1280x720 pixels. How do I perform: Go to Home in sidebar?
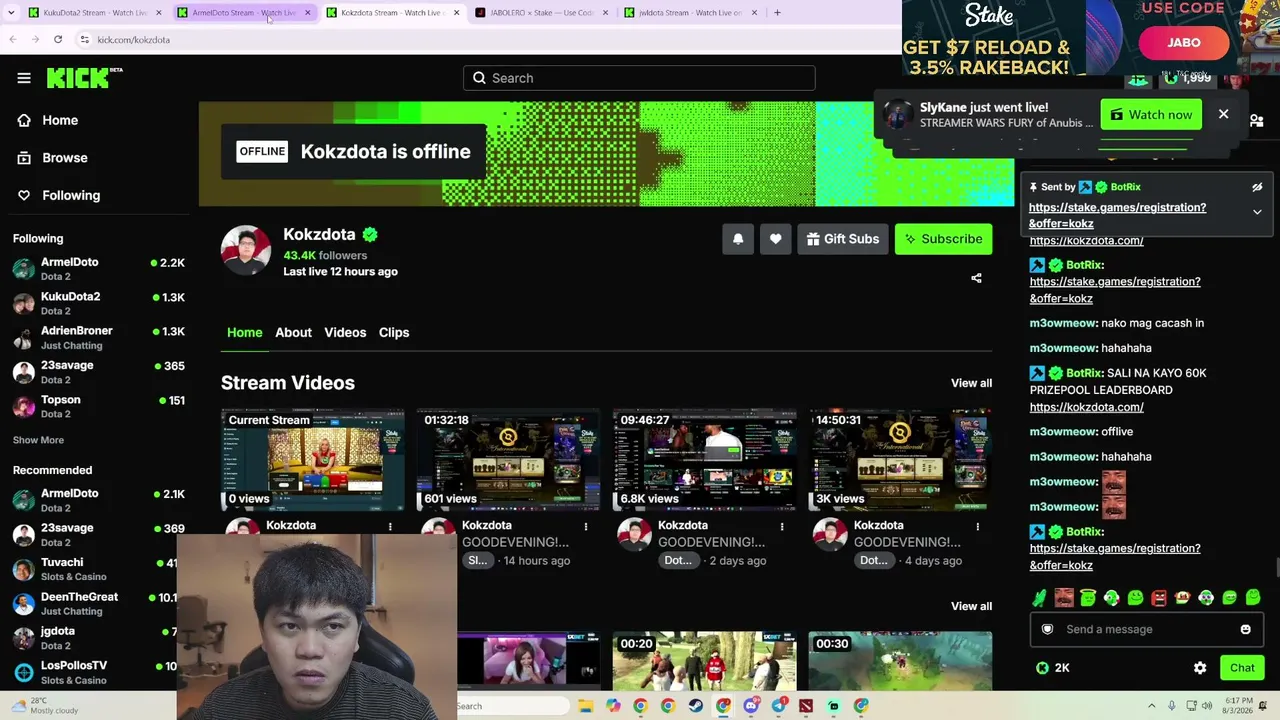[x=60, y=120]
